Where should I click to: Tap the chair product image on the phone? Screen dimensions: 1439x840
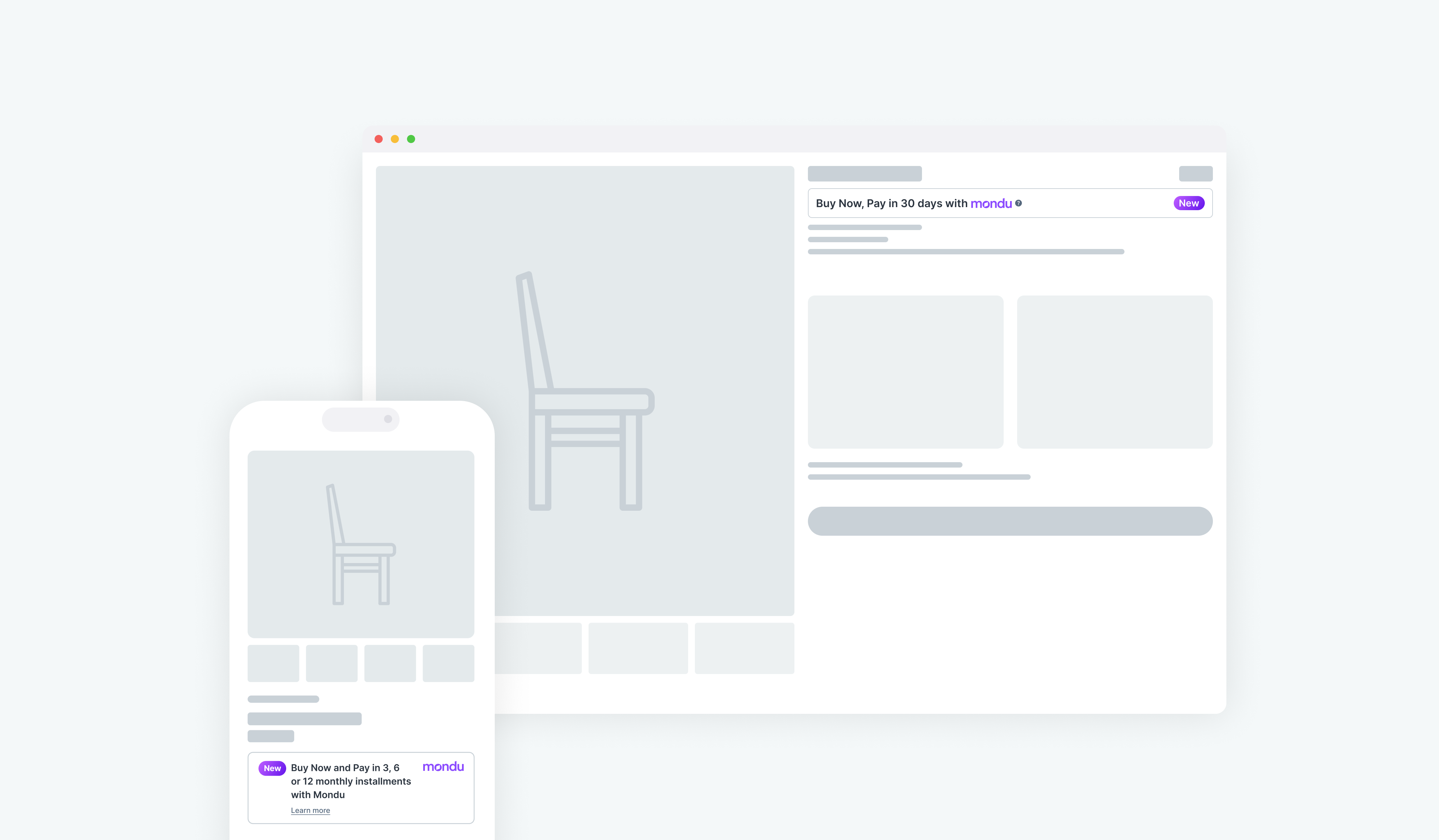360,544
